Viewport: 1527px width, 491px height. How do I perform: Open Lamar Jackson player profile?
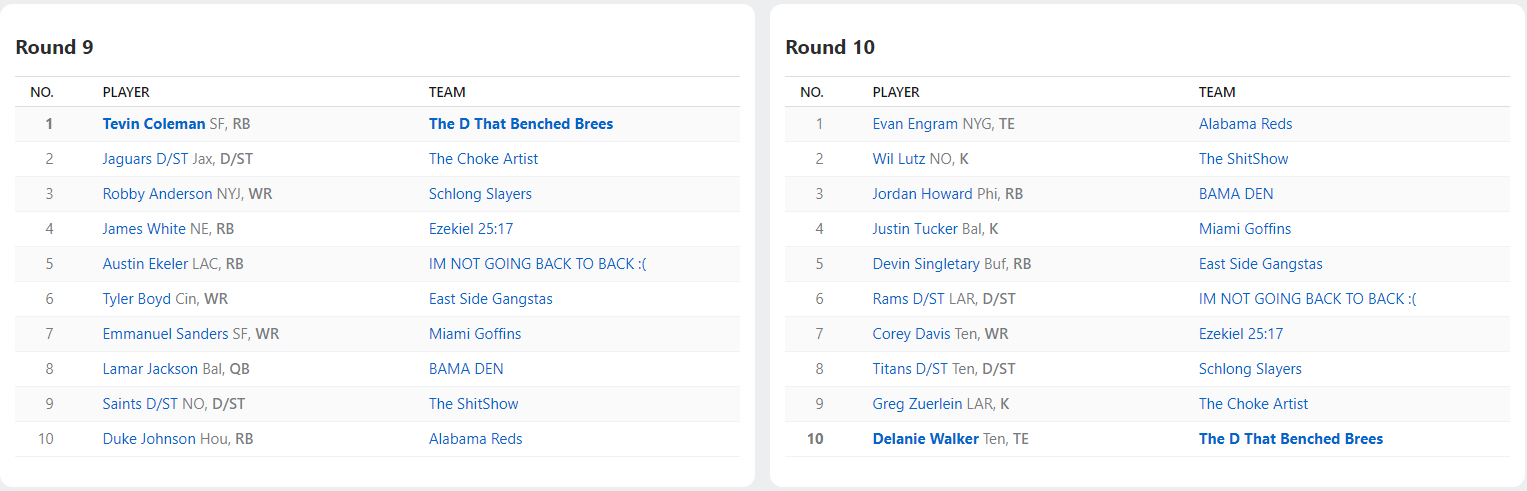pyautogui.click(x=150, y=369)
